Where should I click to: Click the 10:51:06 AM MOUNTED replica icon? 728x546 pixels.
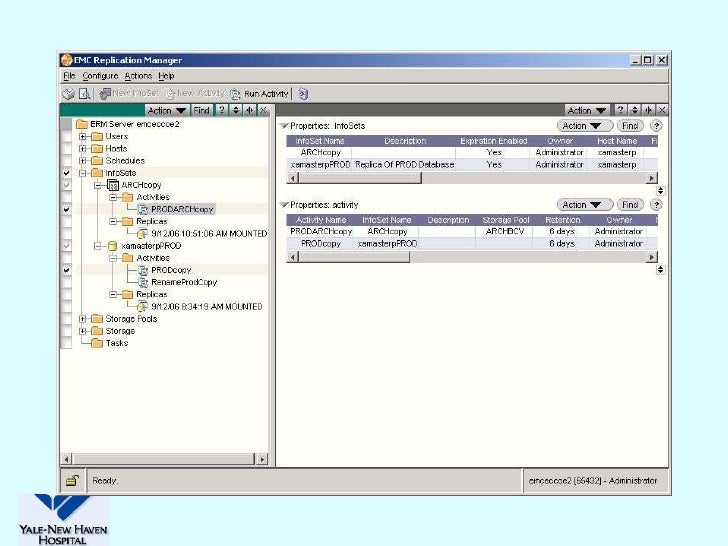coord(143,234)
